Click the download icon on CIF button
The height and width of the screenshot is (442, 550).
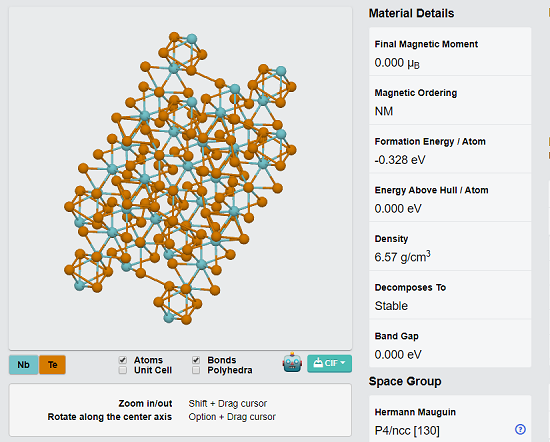[x=318, y=362]
